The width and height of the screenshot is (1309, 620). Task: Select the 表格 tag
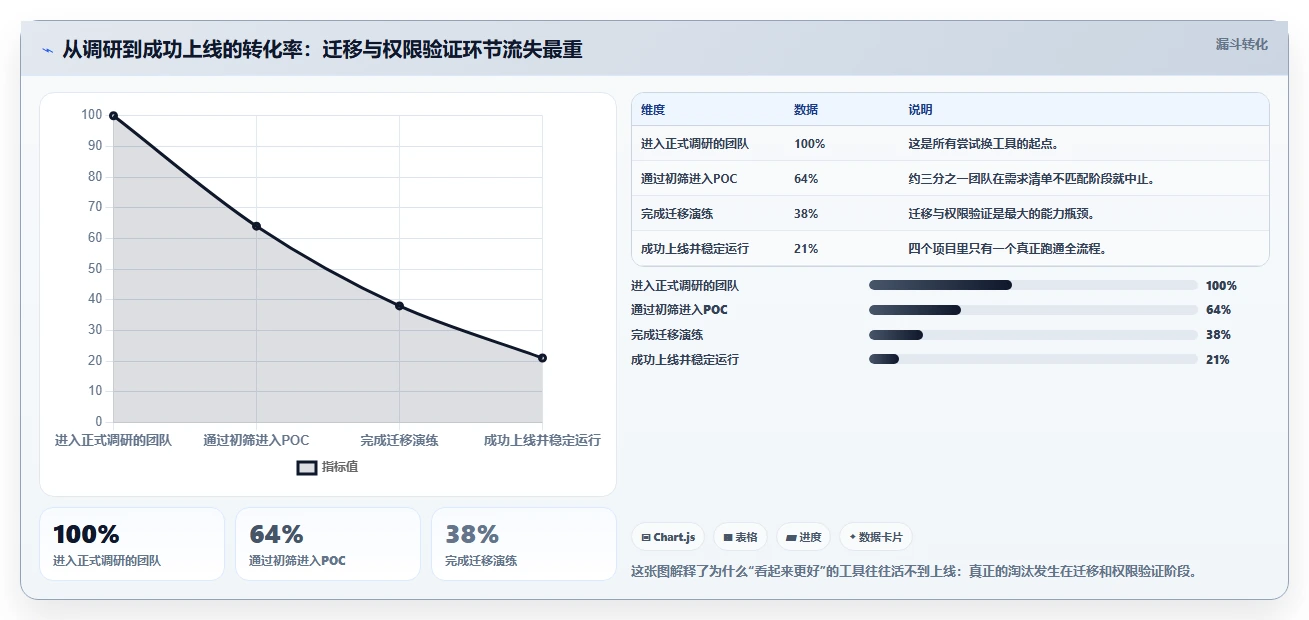(740, 537)
